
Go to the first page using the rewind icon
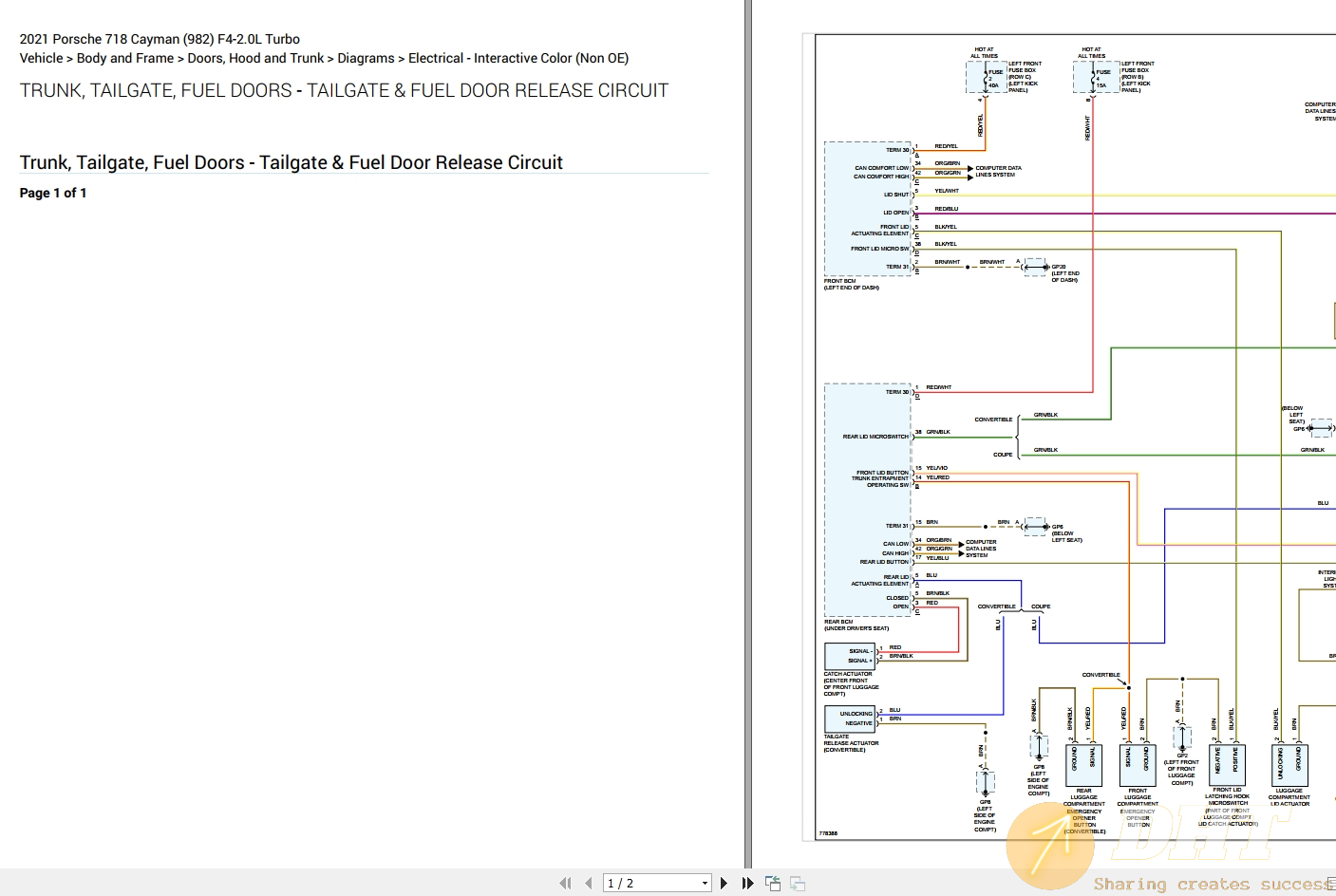(x=566, y=883)
